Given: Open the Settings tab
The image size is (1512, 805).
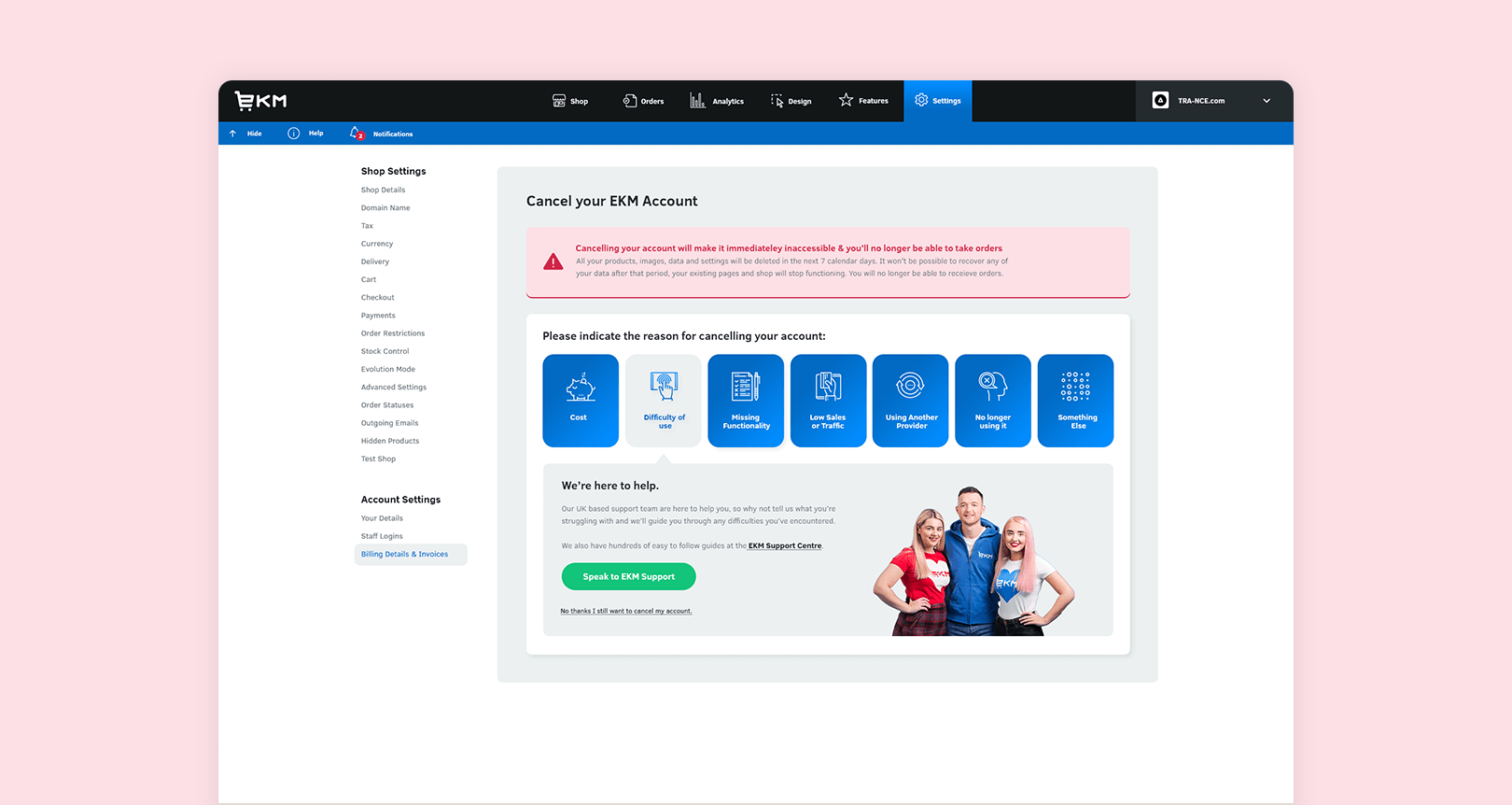Looking at the screenshot, I should point(938,101).
